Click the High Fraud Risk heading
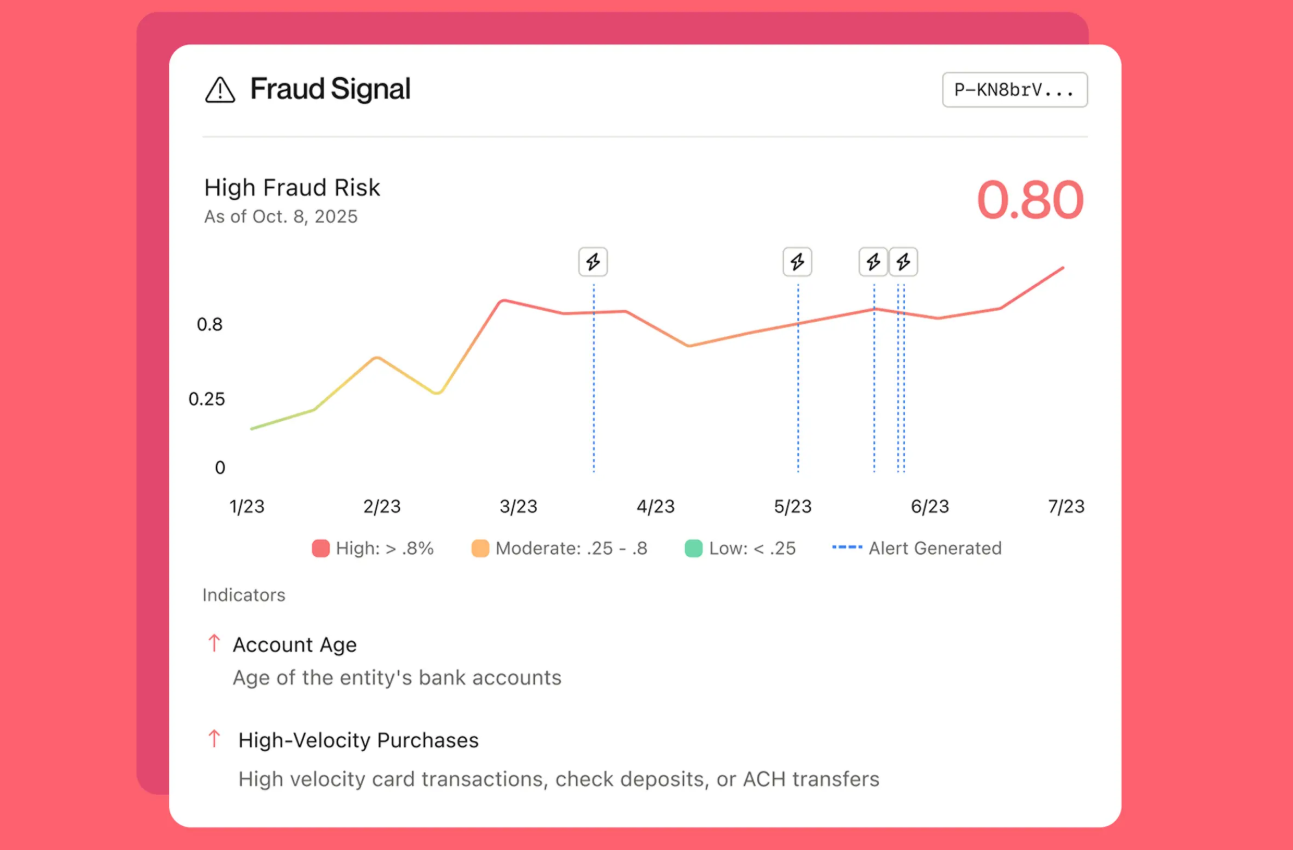This screenshot has height=850, width=1293. click(x=292, y=188)
